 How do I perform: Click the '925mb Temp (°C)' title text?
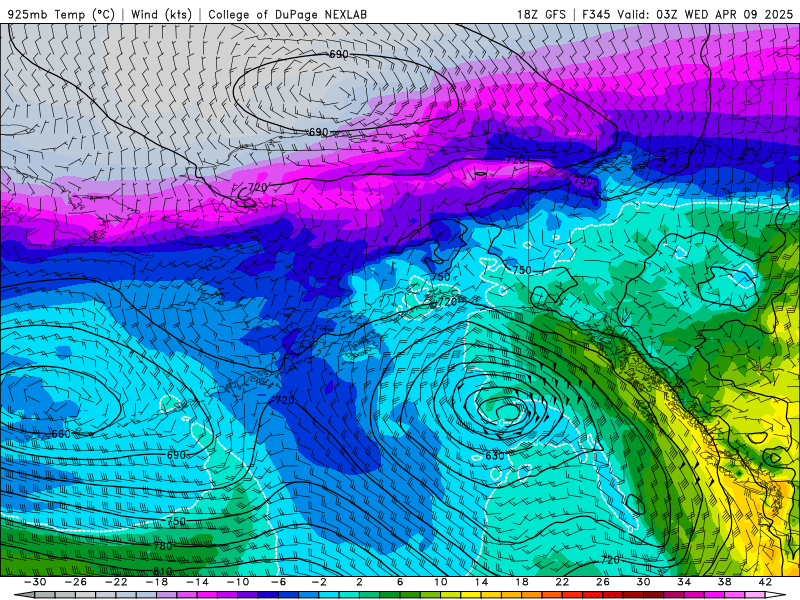[x=61, y=14]
